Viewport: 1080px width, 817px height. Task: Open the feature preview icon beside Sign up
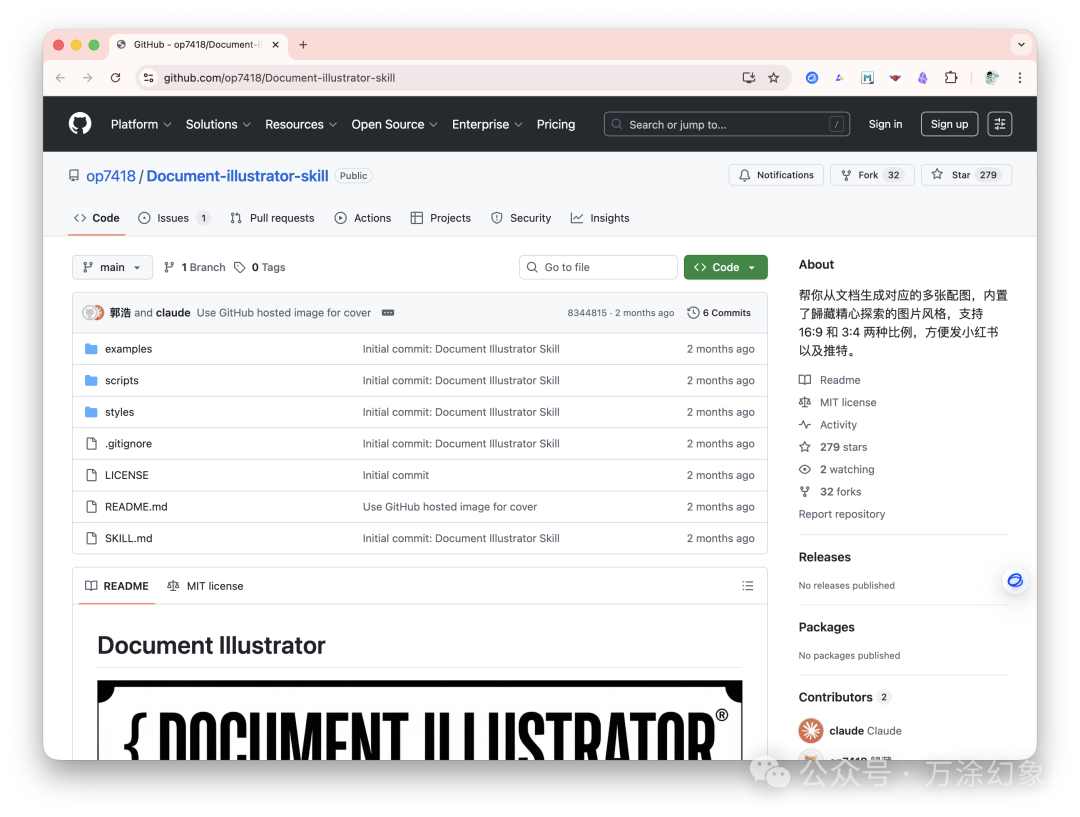coord(999,123)
